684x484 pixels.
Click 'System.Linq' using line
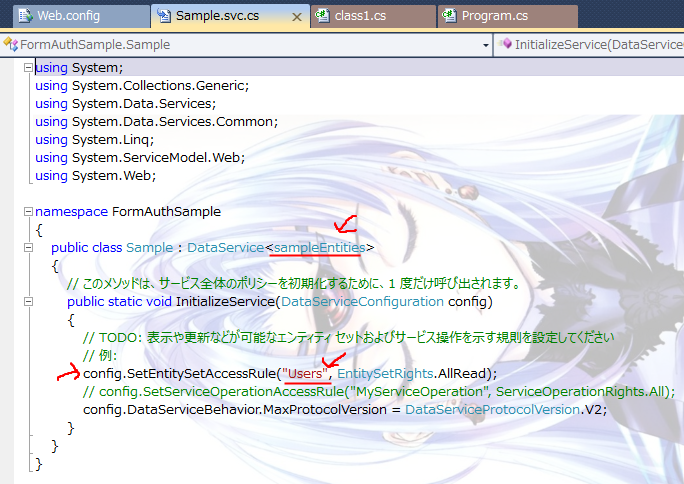click(95, 140)
